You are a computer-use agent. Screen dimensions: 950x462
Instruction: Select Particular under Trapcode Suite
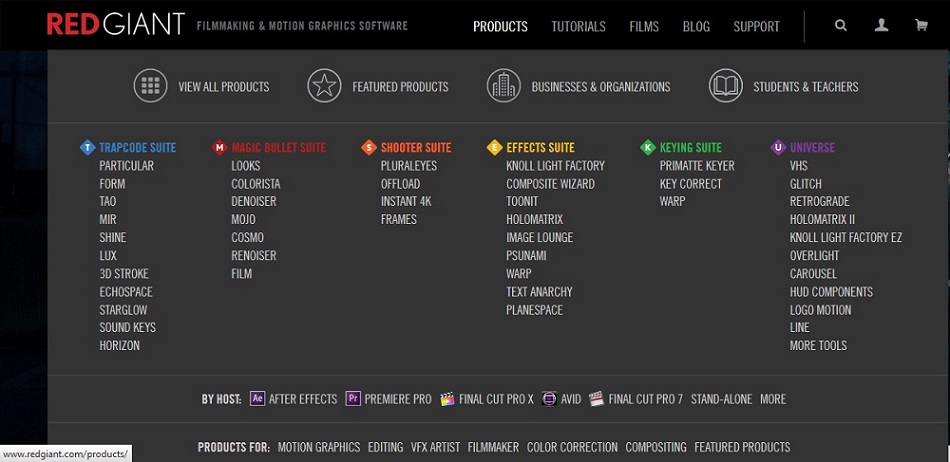(x=127, y=165)
